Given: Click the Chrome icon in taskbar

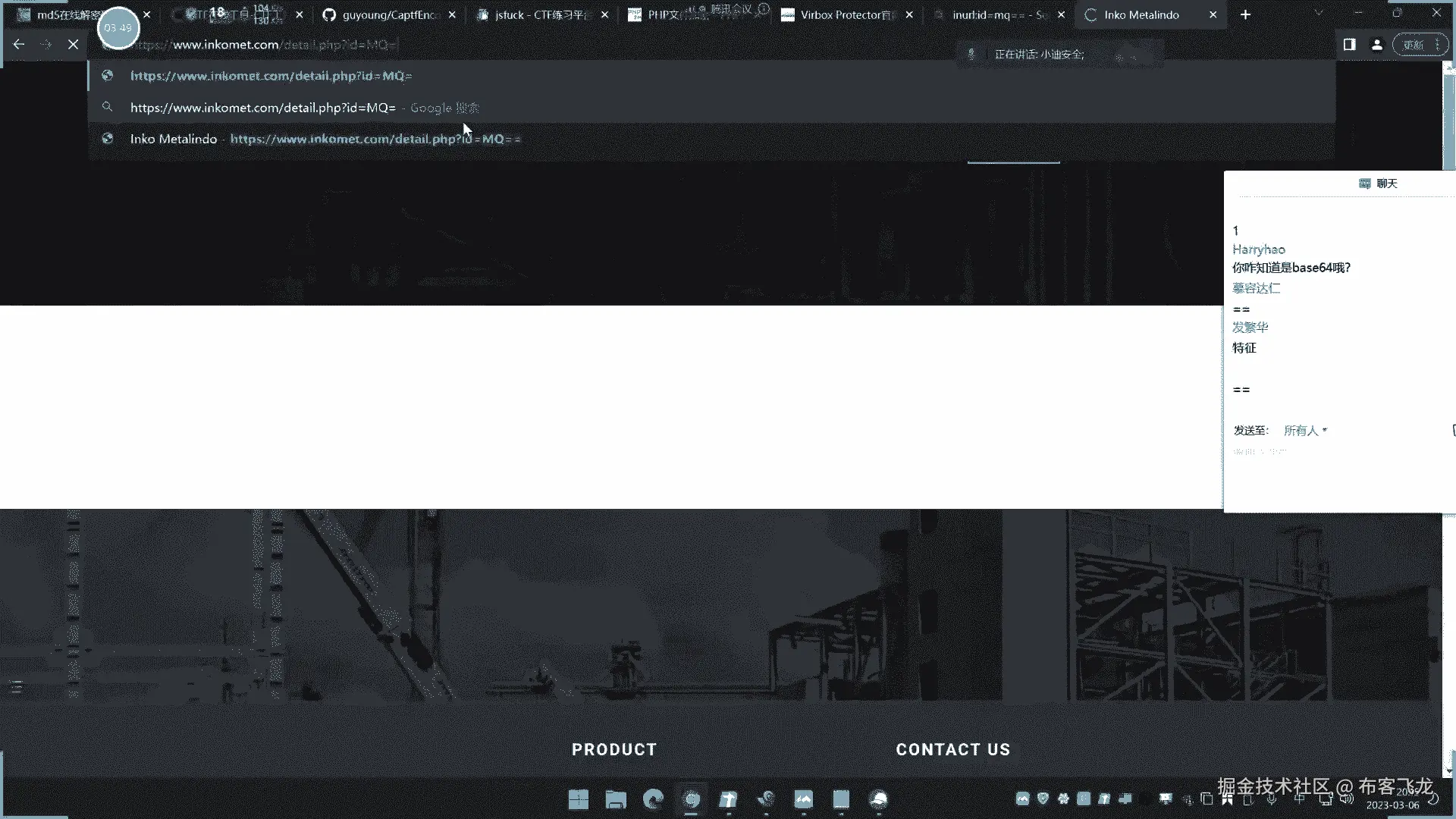Looking at the screenshot, I should coord(691,799).
